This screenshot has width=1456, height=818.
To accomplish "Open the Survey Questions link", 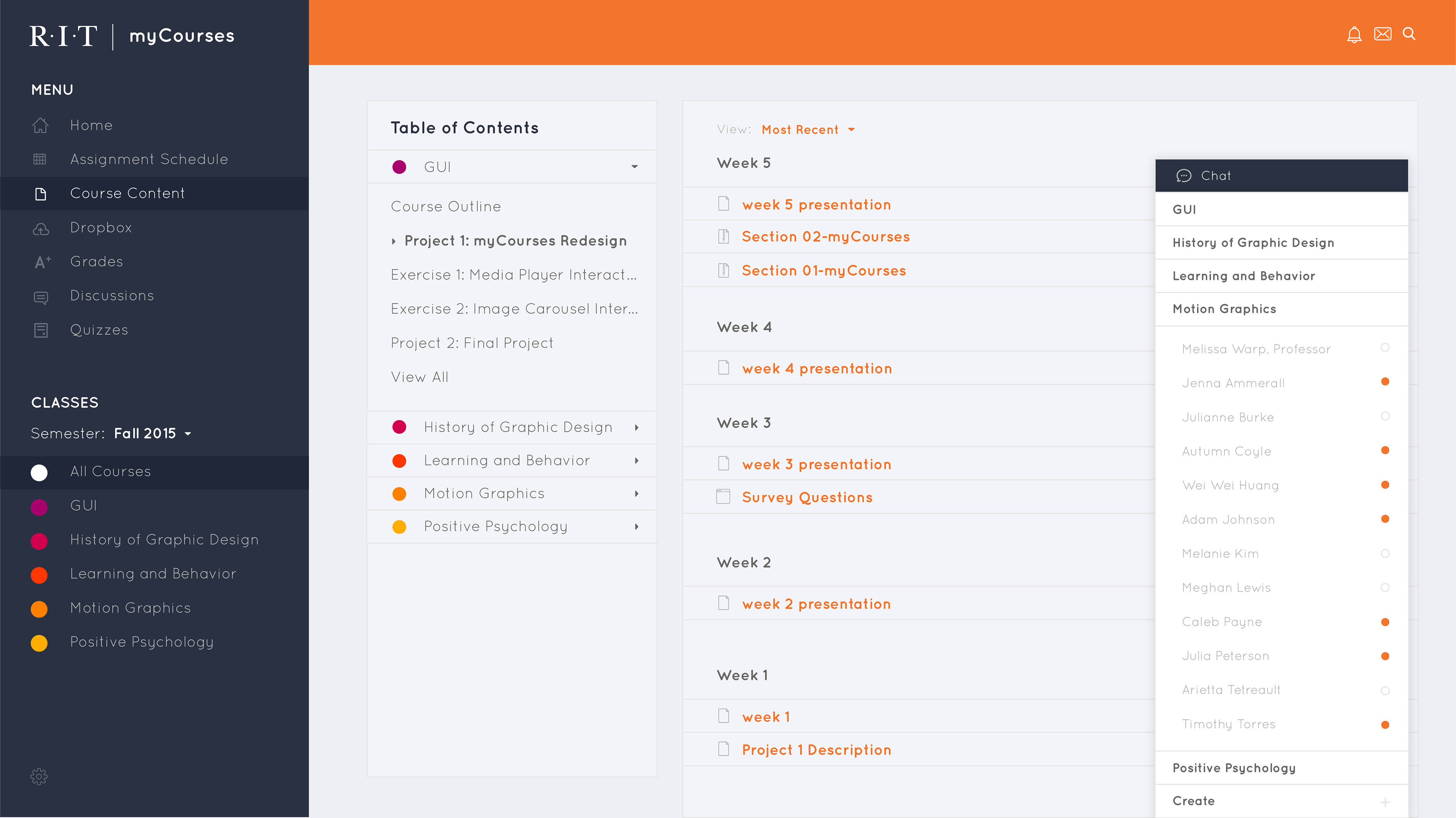I will (x=807, y=497).
